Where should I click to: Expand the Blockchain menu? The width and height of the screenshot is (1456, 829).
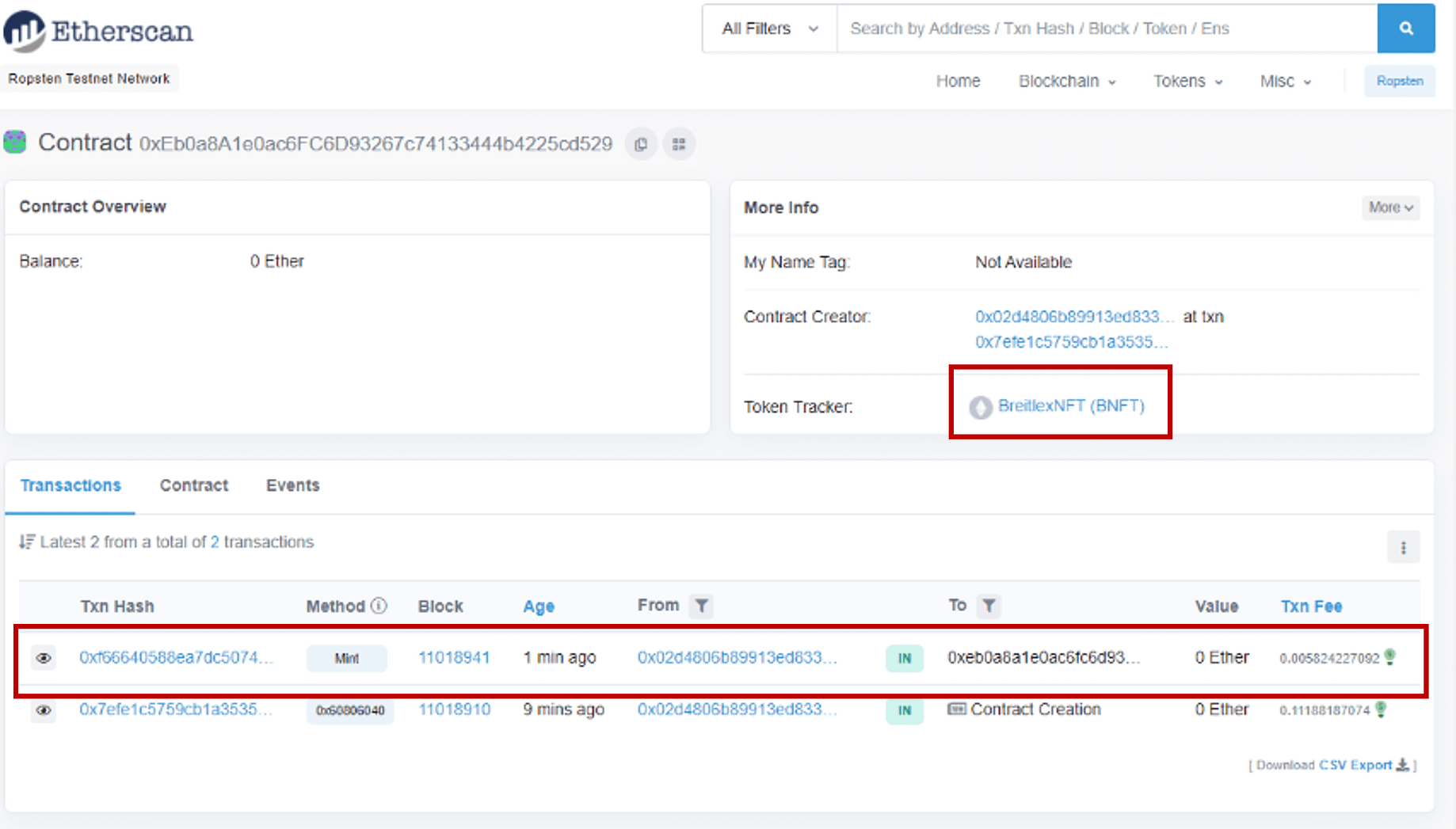coord(1067,82)
